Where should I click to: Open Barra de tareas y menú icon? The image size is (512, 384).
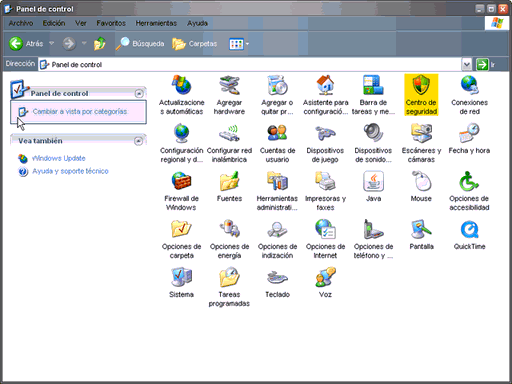(373, 95)
